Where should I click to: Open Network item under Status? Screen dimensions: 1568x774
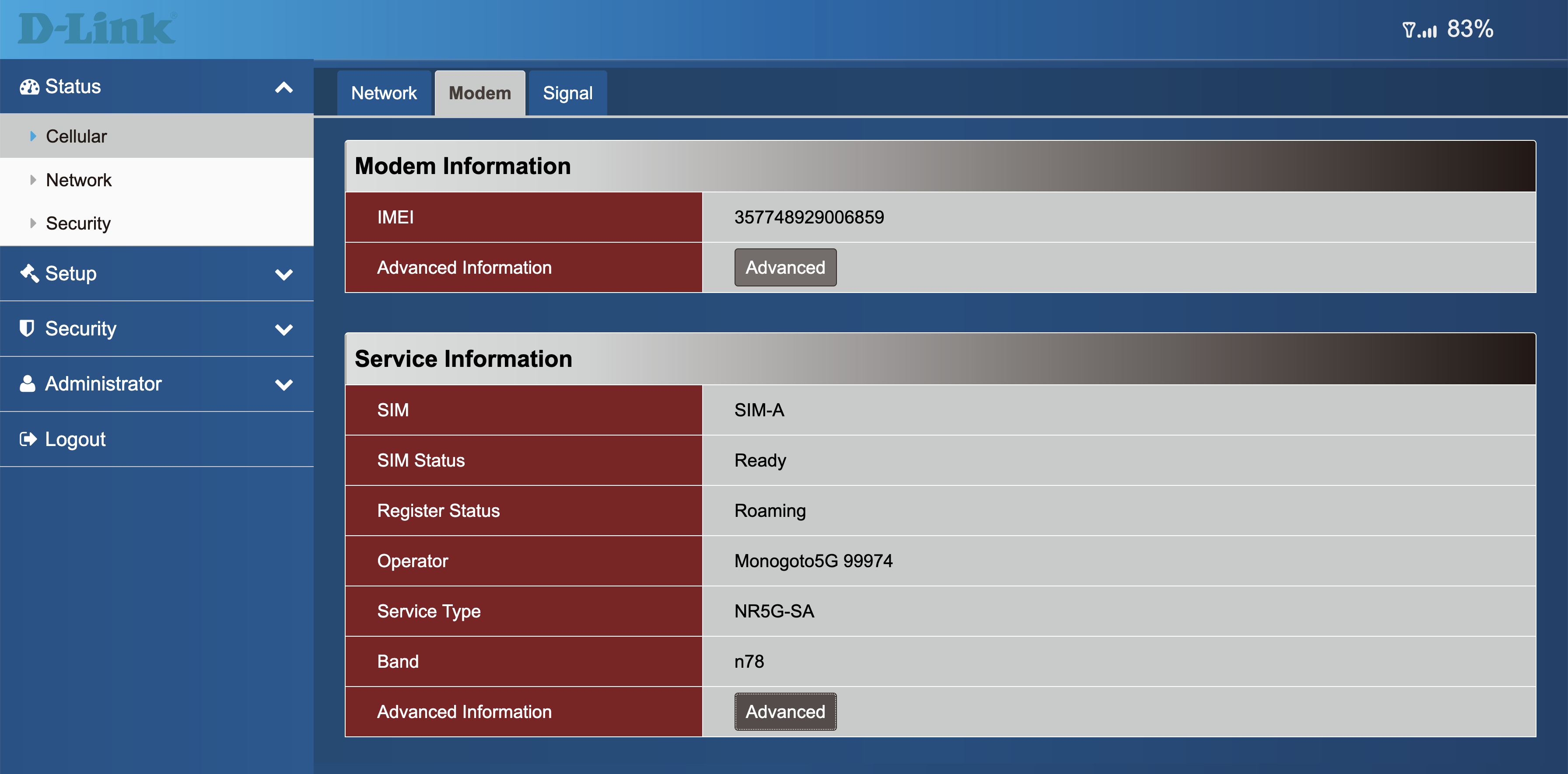78,180
